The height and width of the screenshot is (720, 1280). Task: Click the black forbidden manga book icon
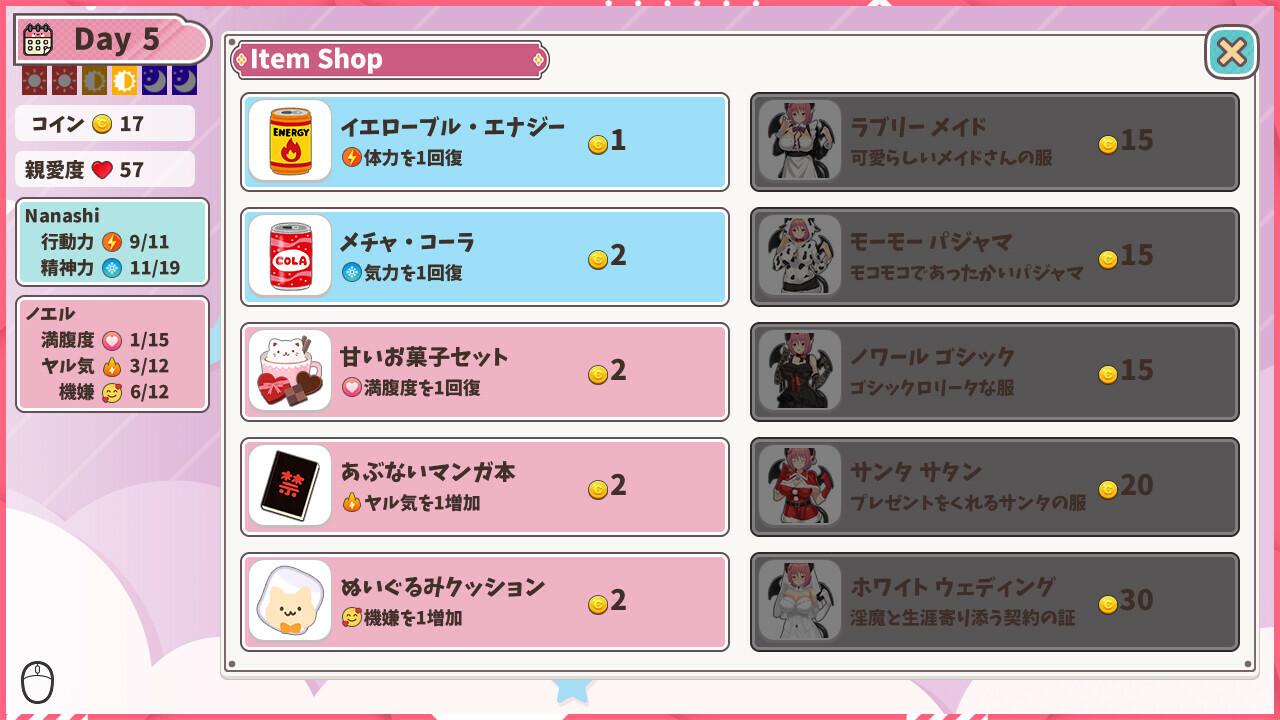[290, 486]
